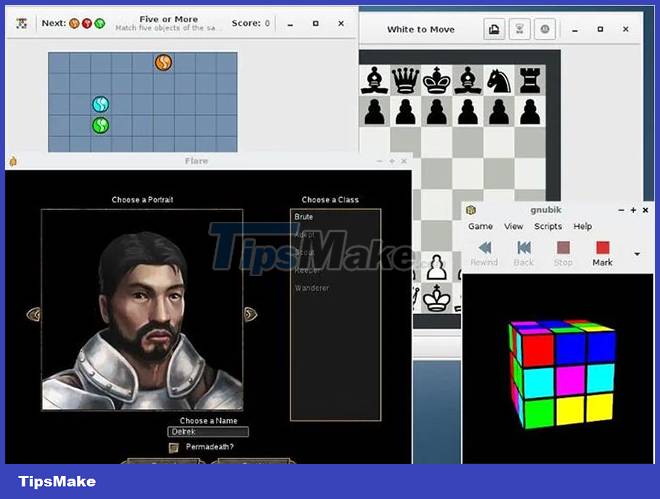Expand the gnubik toolbar overflow arrow
Screen dimensions: 660x499
pos(637,254)
